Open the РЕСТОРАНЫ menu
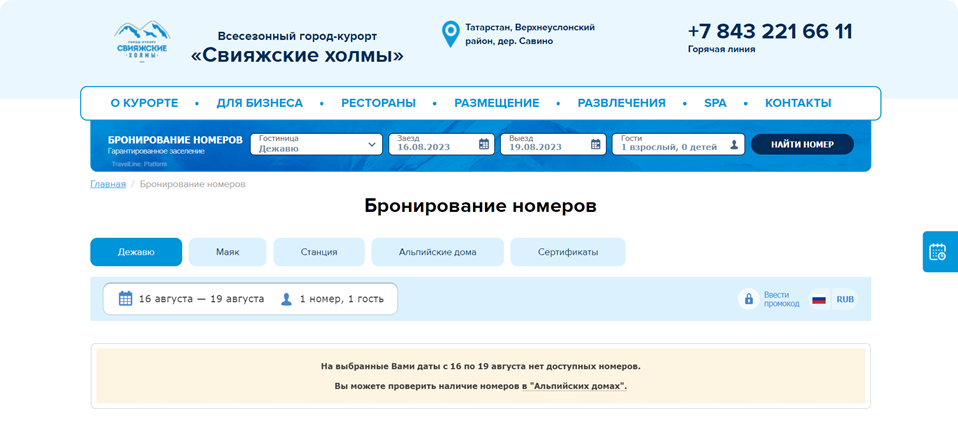Viewport: 958px width, 432px height. tap(378, 103)
